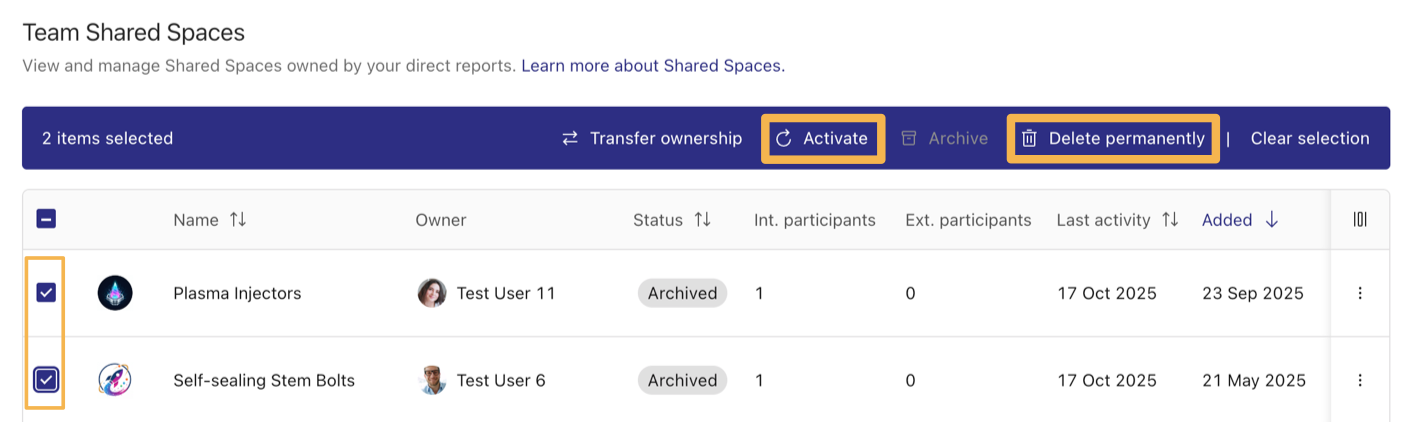The height and width of the screenshot is (422, 1410).
Task: Click Test User 6's profile avatar
Action: click(x=431, y=380)
